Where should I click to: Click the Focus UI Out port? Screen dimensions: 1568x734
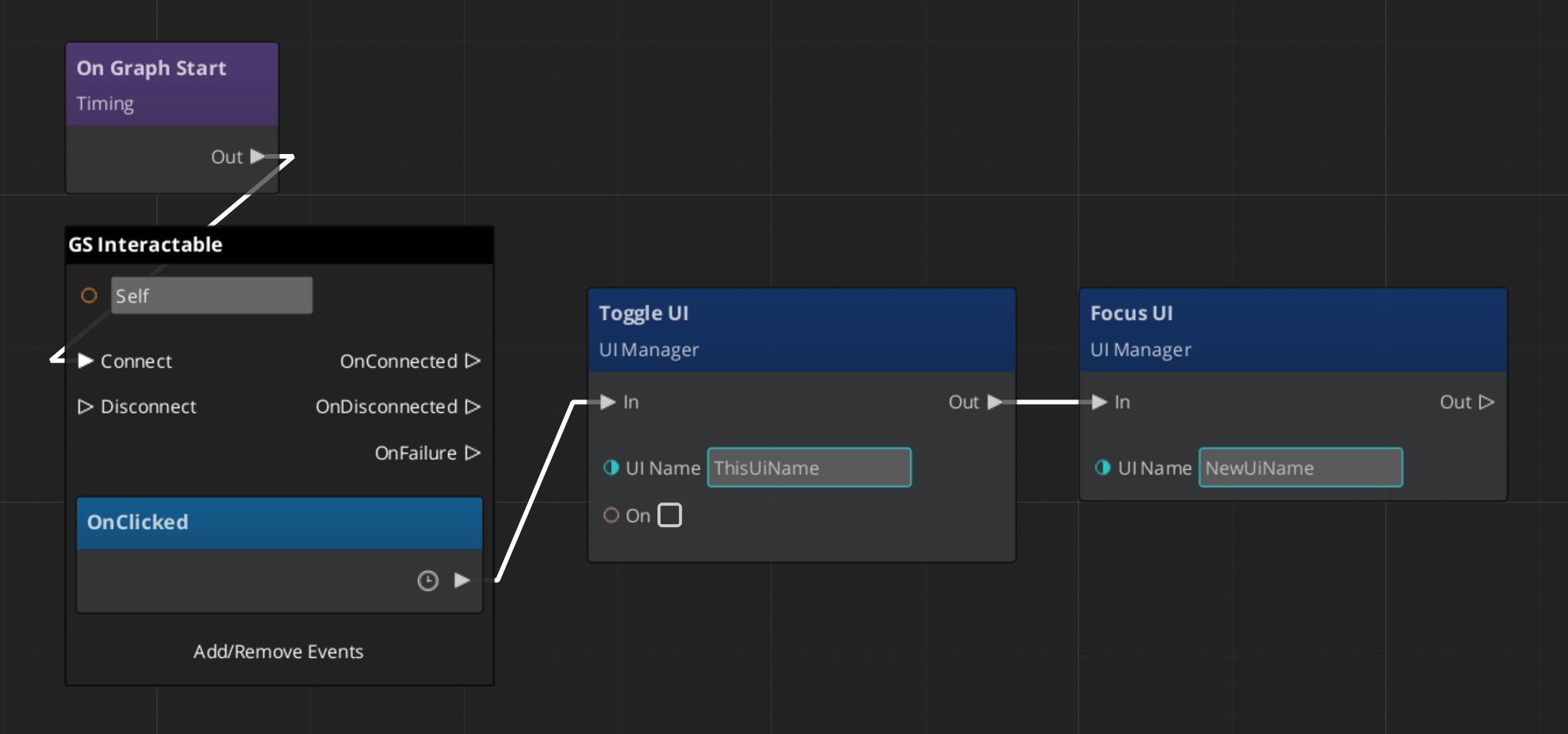click(1486, 402)
